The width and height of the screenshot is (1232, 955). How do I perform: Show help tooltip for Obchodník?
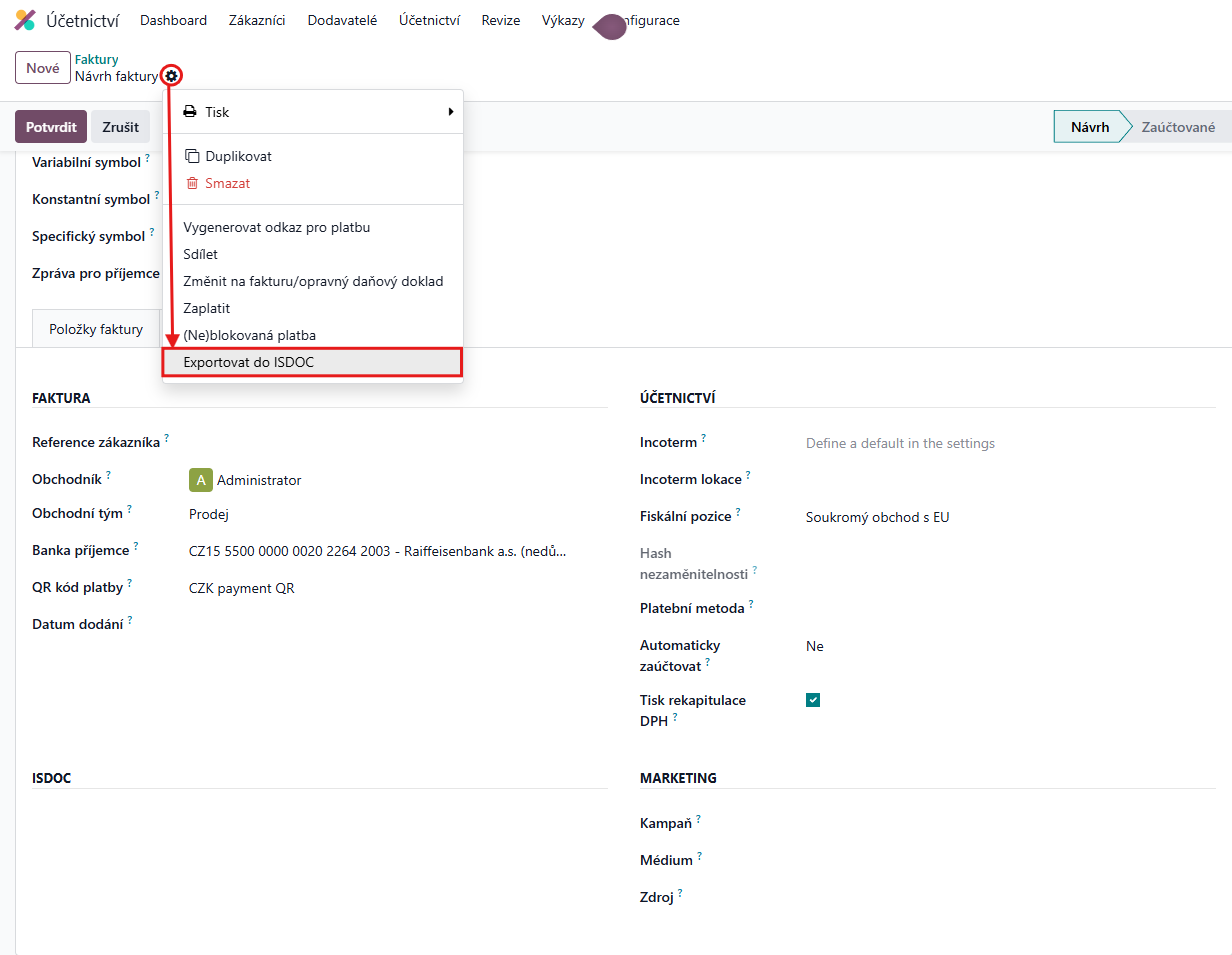click(x=109, y=475)
